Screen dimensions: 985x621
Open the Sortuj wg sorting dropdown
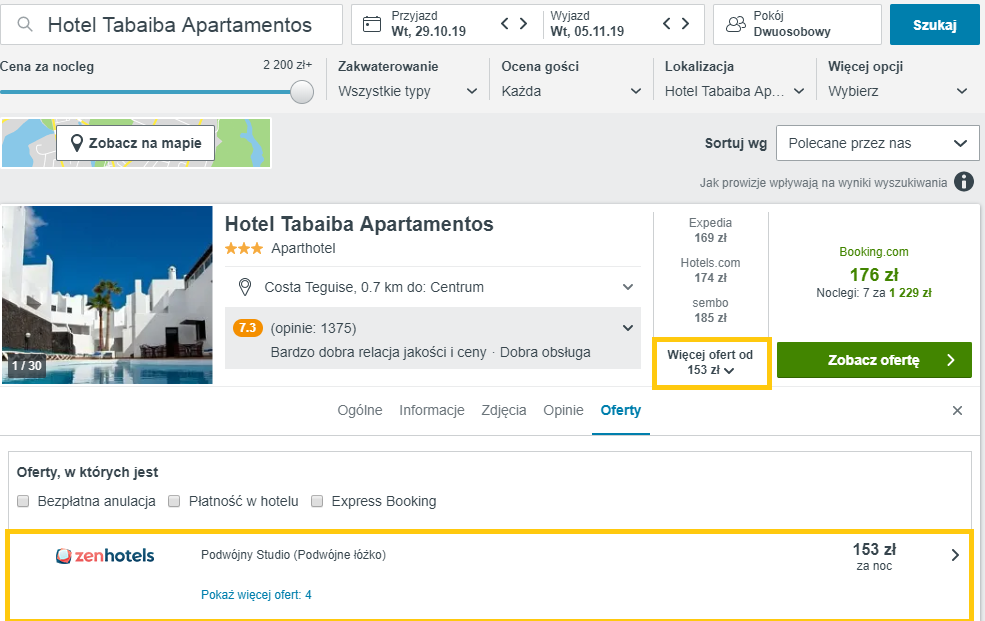(877, 143)
